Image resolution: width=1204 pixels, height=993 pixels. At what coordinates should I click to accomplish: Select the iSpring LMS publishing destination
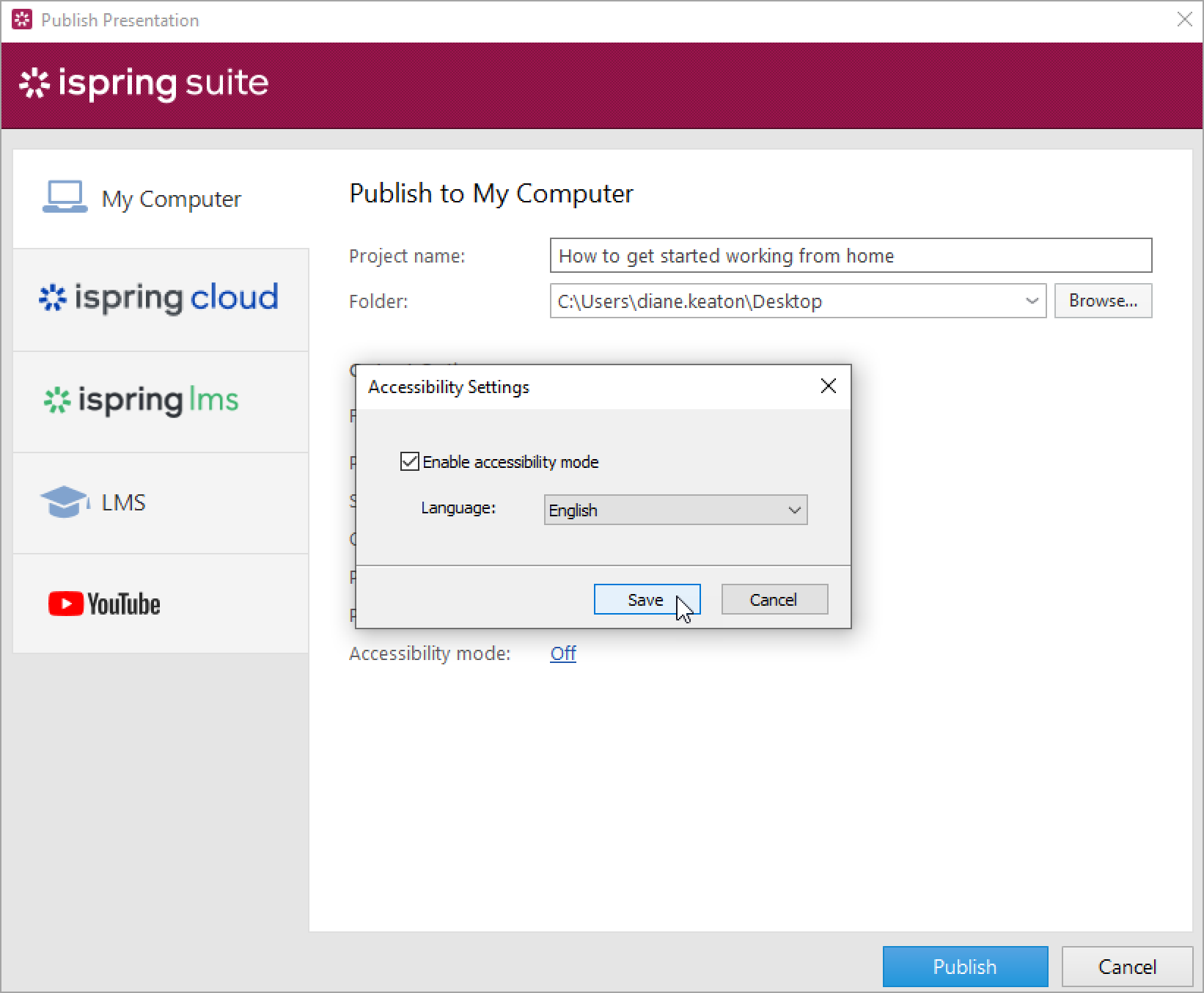tap(160, 400)
